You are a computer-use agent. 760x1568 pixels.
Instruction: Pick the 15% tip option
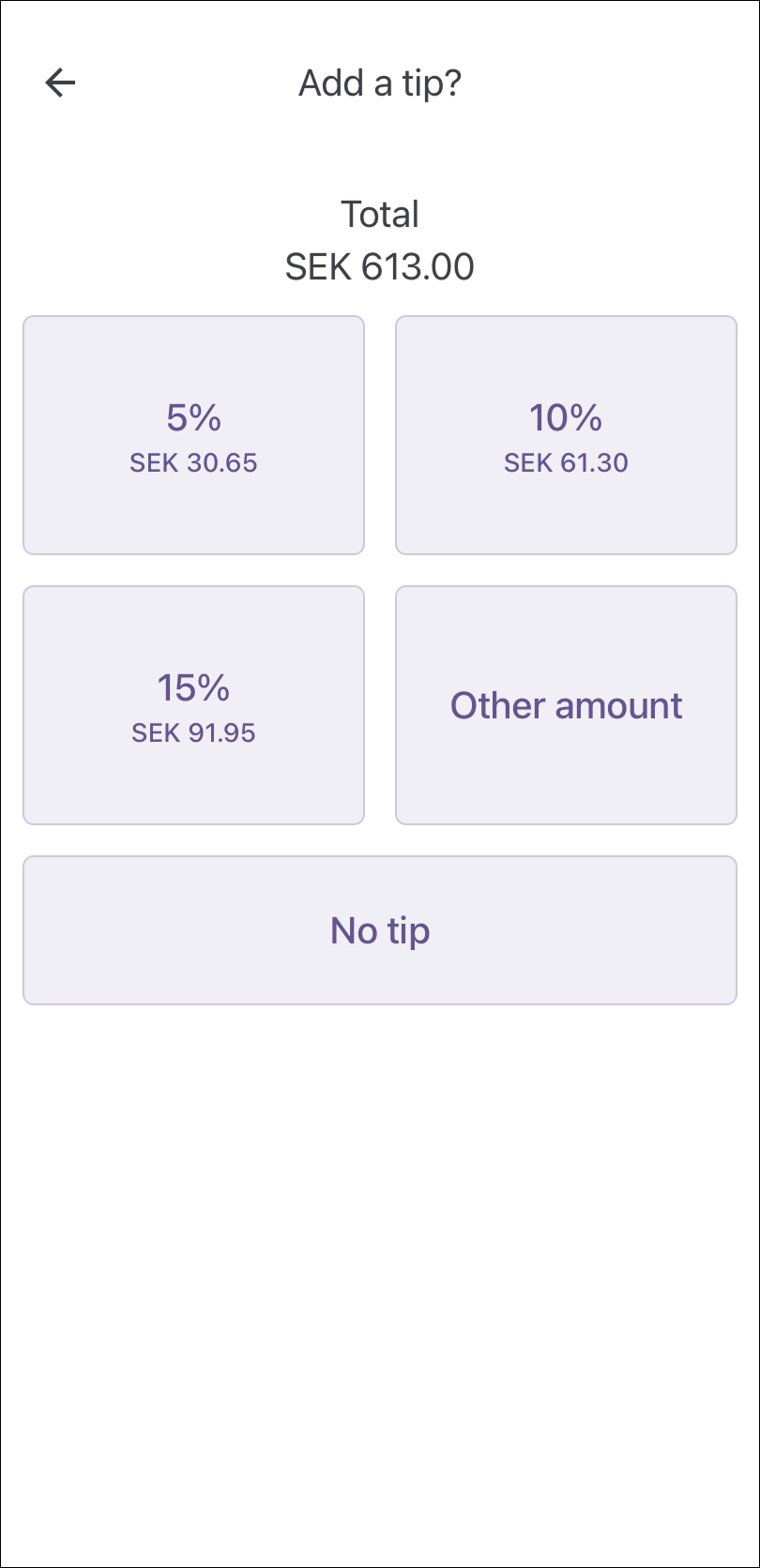click(x=193, y=705)
